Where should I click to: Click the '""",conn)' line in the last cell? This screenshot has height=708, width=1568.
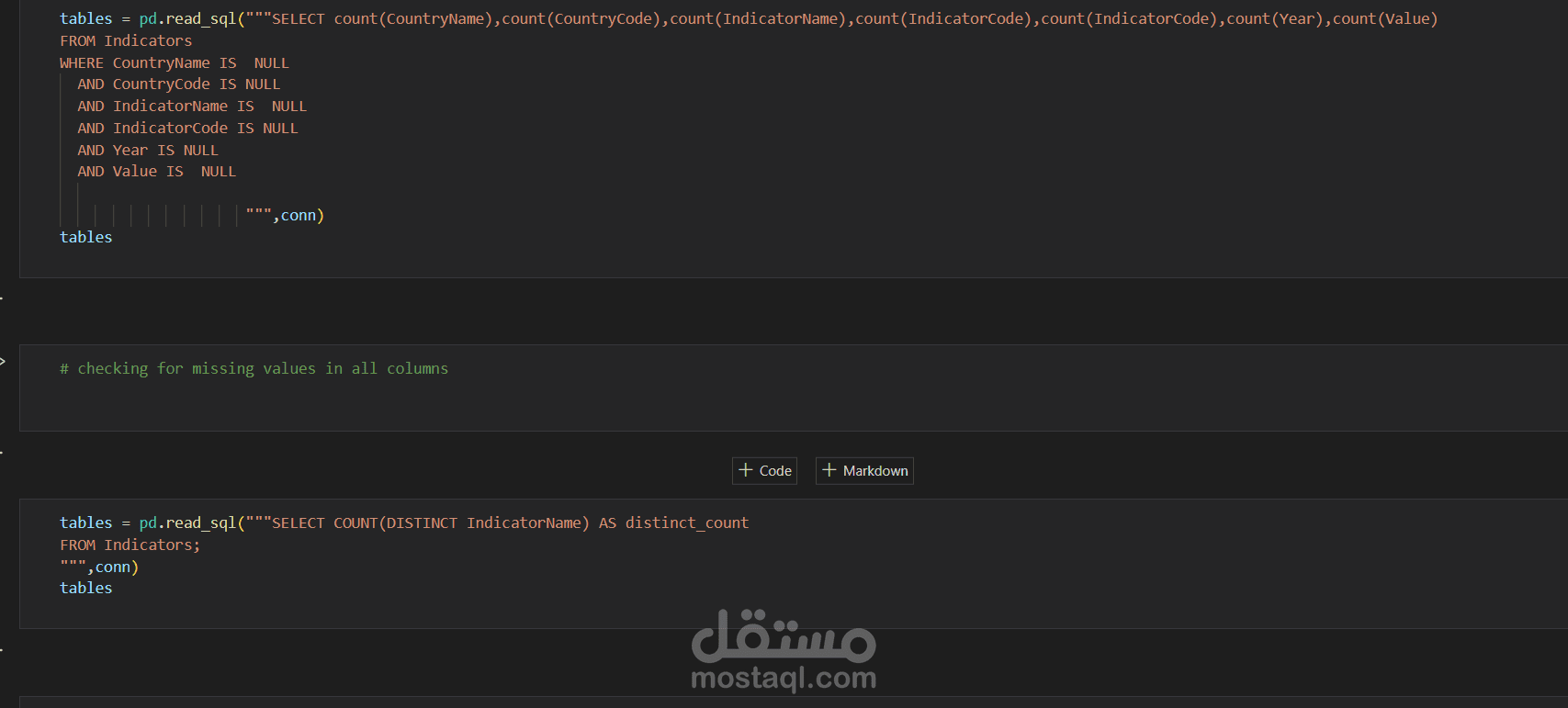(99, 567)
